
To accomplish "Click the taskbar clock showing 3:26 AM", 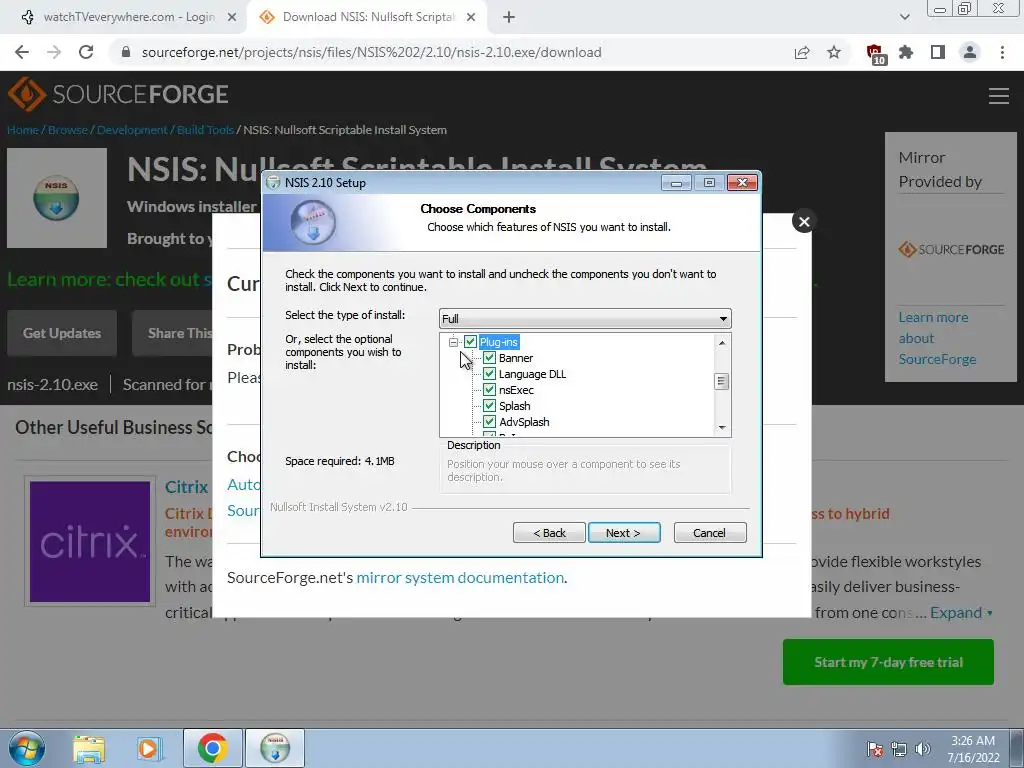I will (973, 749).
